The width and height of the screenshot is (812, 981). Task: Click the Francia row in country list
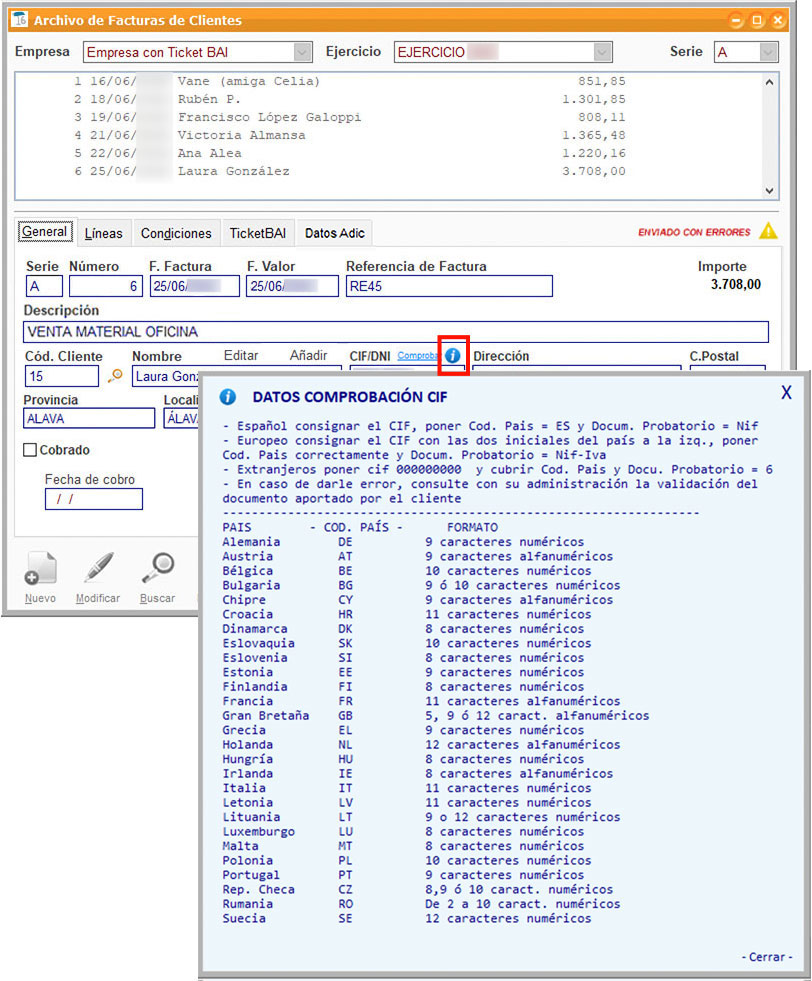coord(422,701)
